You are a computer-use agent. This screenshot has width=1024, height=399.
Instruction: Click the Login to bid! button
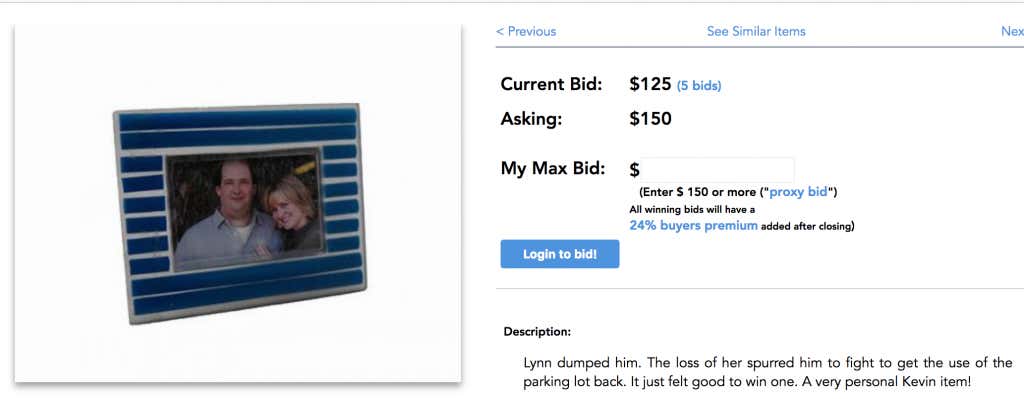560,254
